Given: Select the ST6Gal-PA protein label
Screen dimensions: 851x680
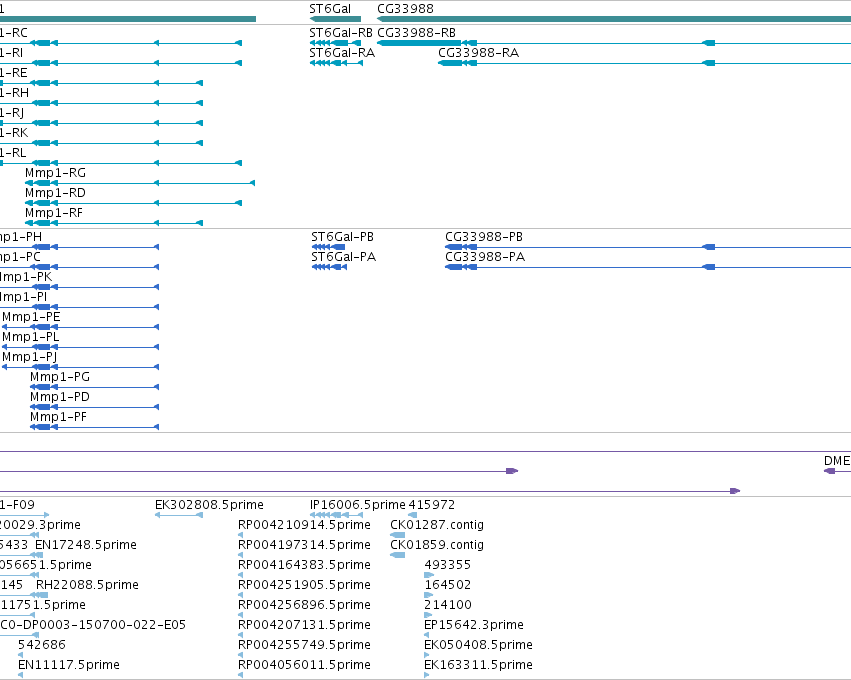Looking at the screenshot, I should (344, 257).
